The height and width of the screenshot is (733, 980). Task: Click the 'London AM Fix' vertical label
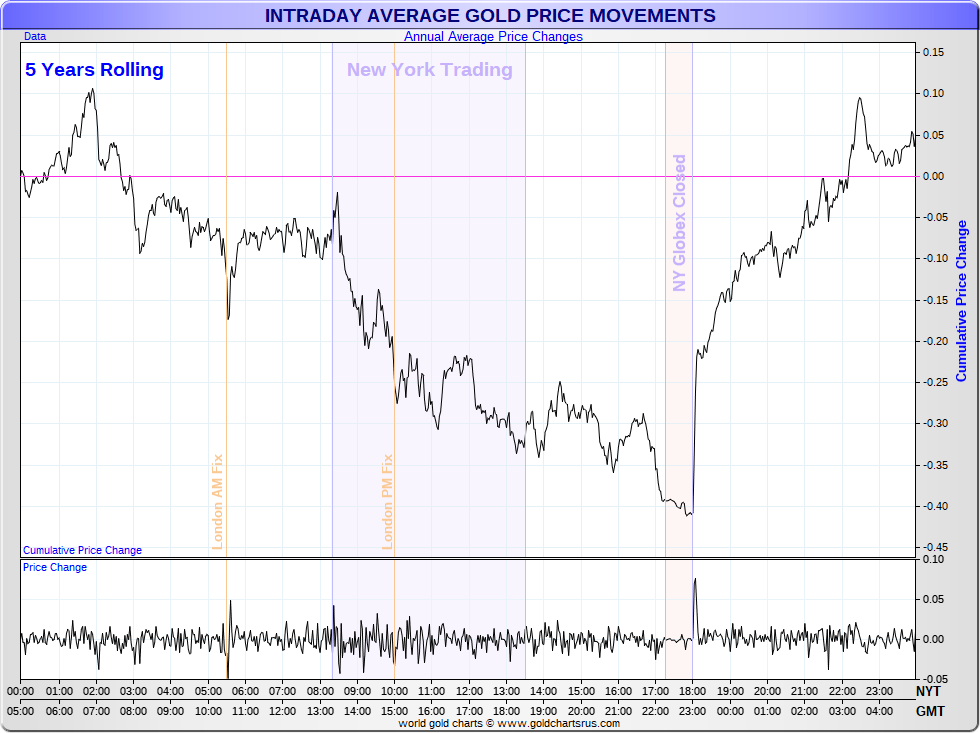(x=217, y=502)
